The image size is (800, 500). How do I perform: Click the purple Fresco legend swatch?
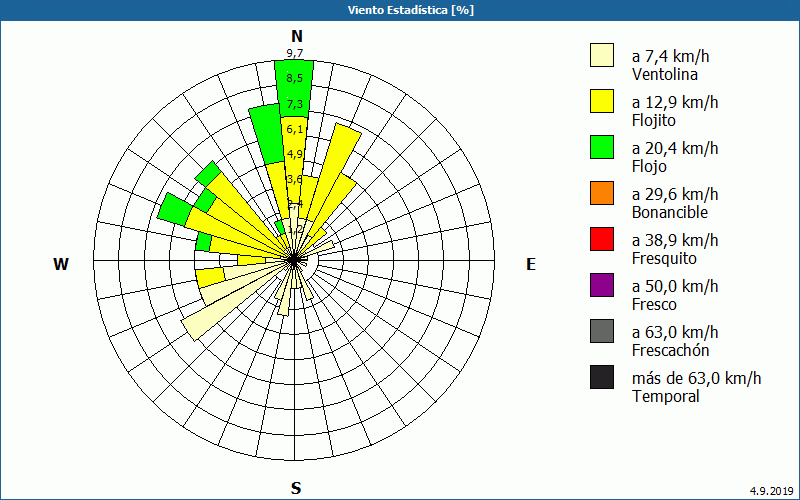click(x=602, y=285)
